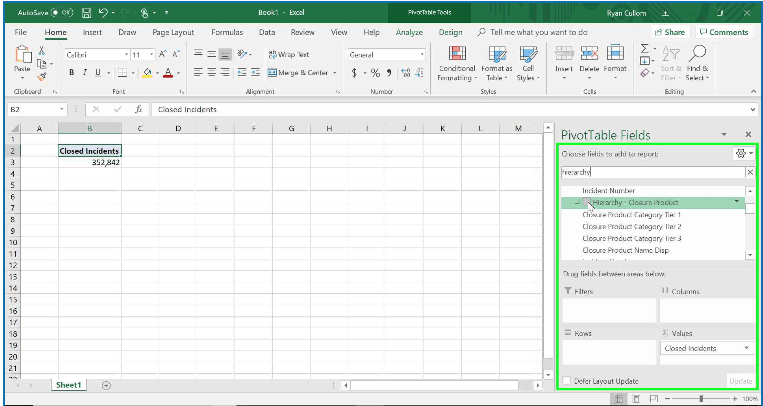Switch to the Insert tab

tap(92, 32)
